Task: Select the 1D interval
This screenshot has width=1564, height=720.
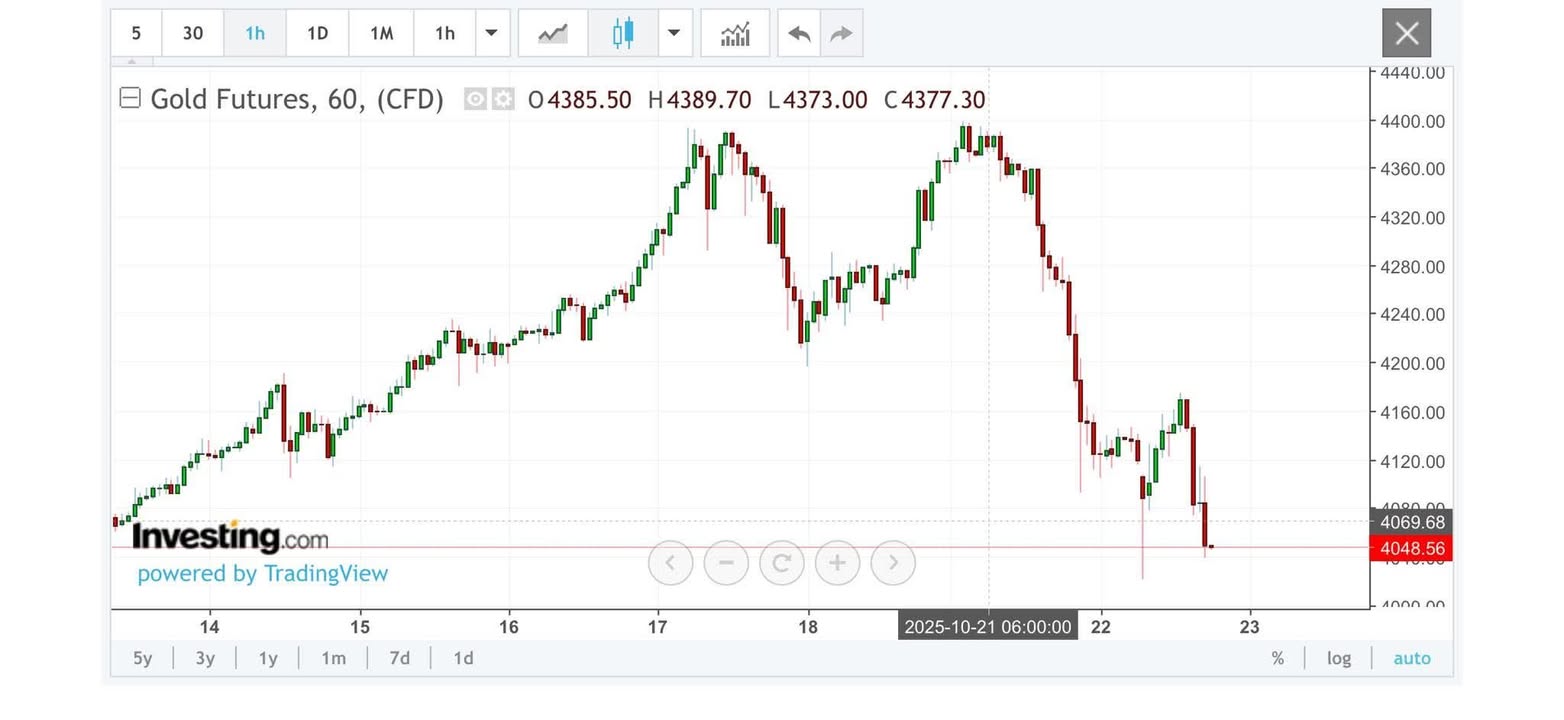Action: click(317, 33)
